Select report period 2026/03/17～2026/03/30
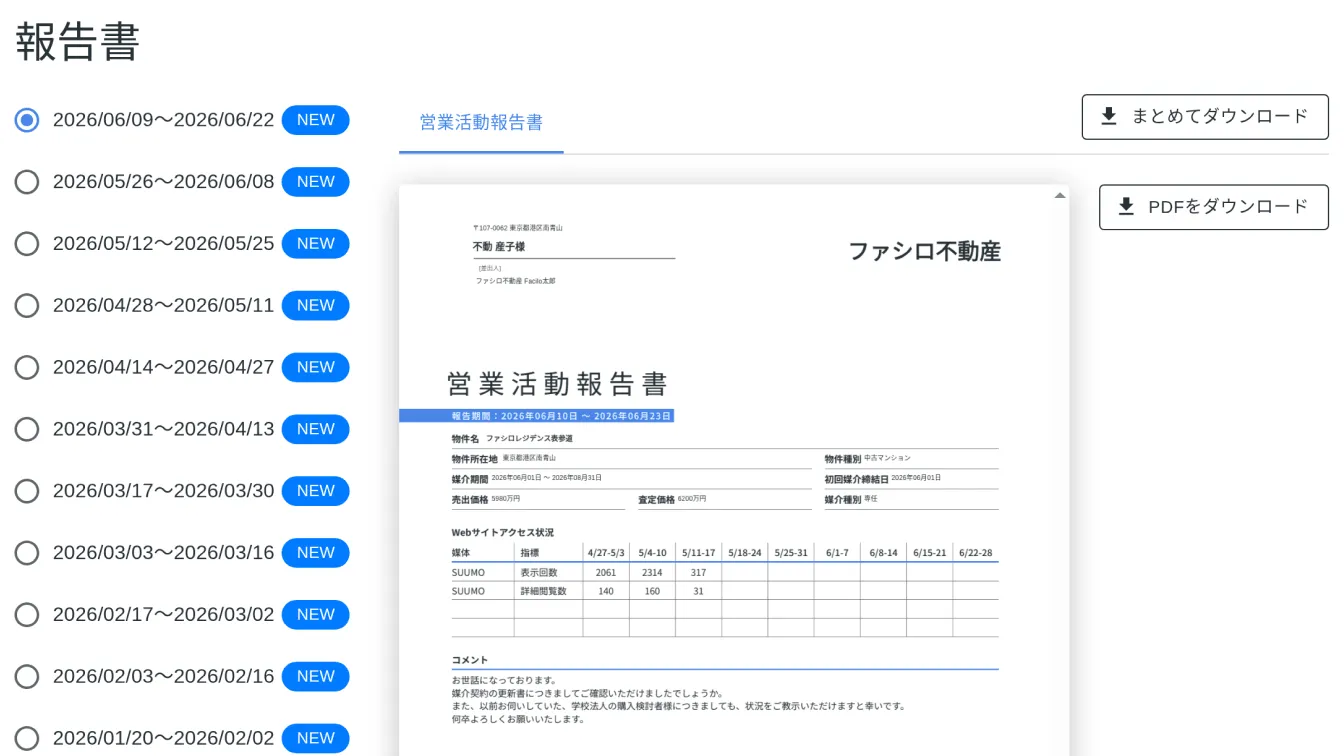1344x756 pixels. (27, 491)
